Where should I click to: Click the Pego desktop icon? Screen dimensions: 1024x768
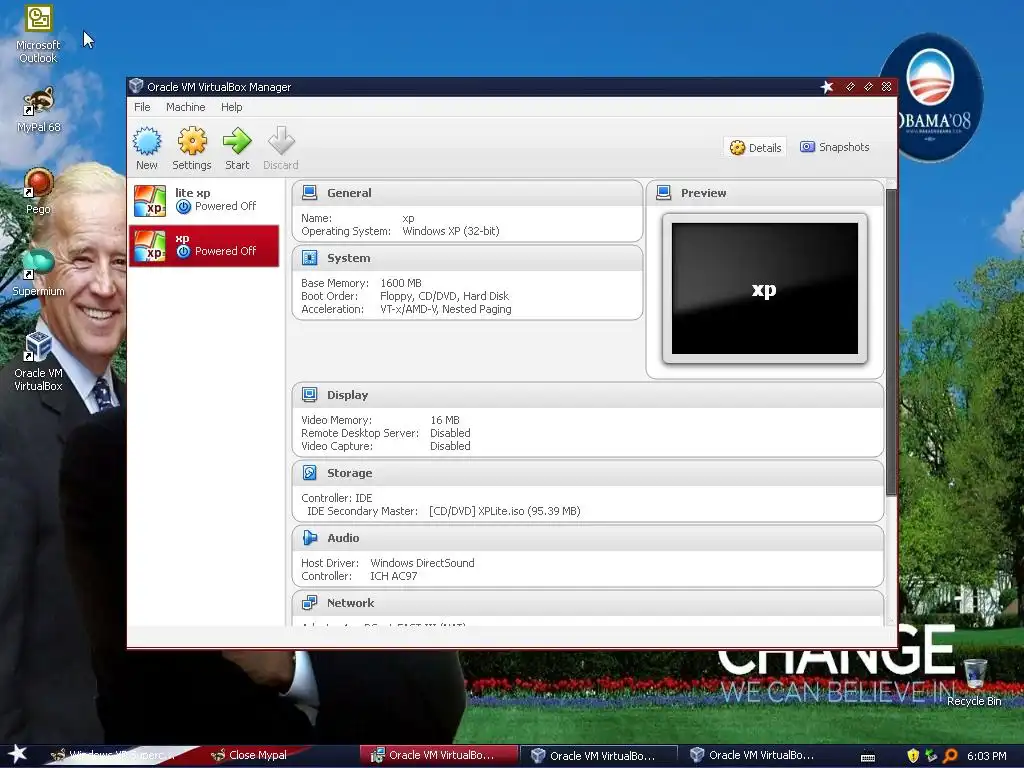[38, 191]
